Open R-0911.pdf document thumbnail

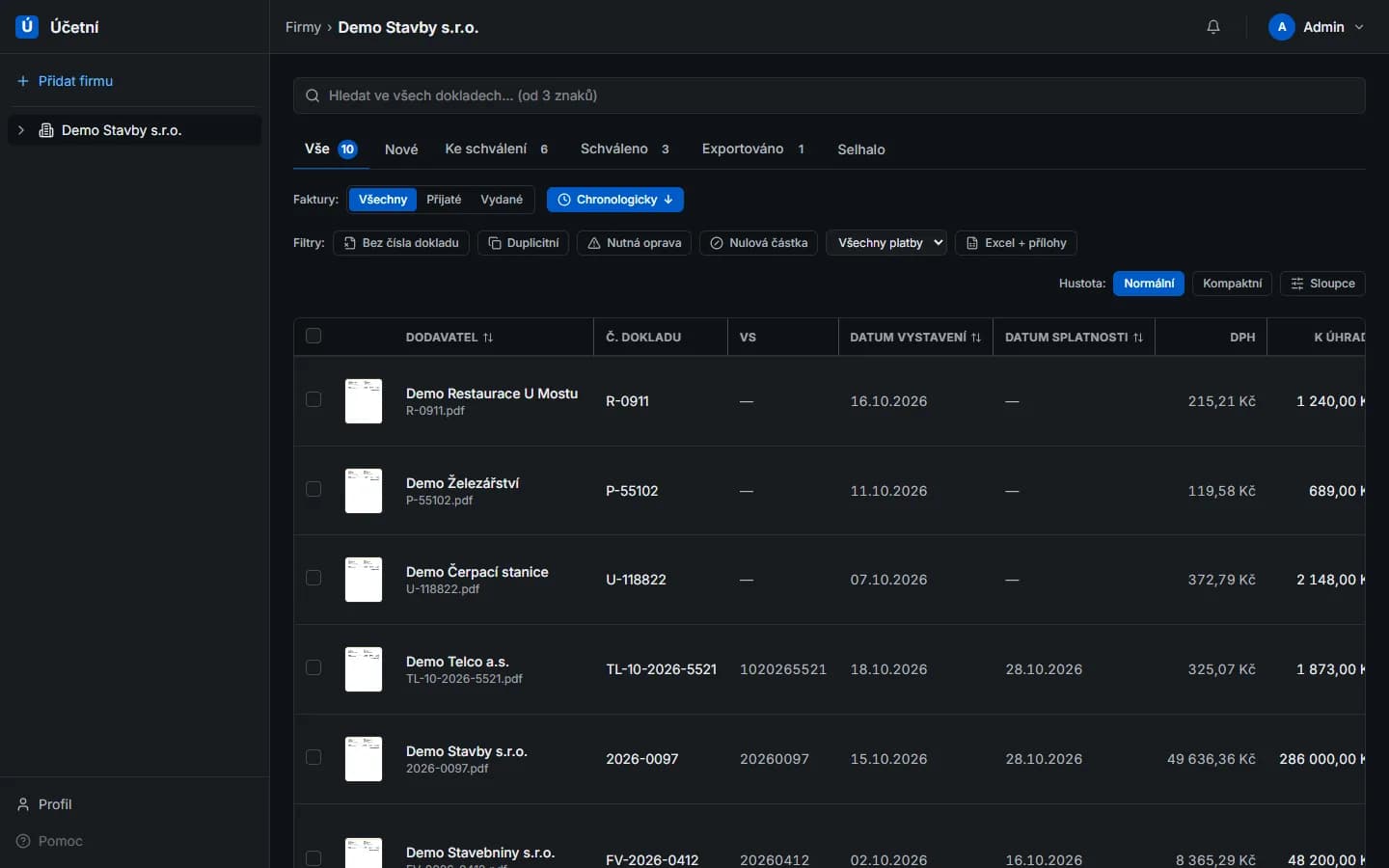click(364, 401)
